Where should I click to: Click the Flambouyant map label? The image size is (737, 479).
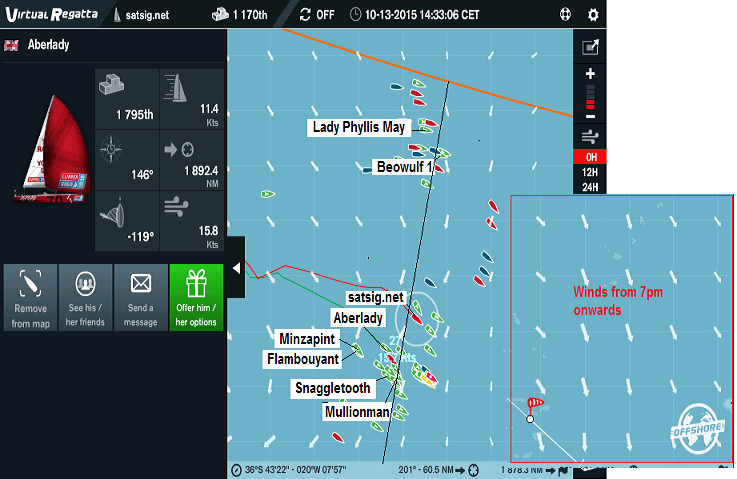pyautogui.click(x=303, y=359)
